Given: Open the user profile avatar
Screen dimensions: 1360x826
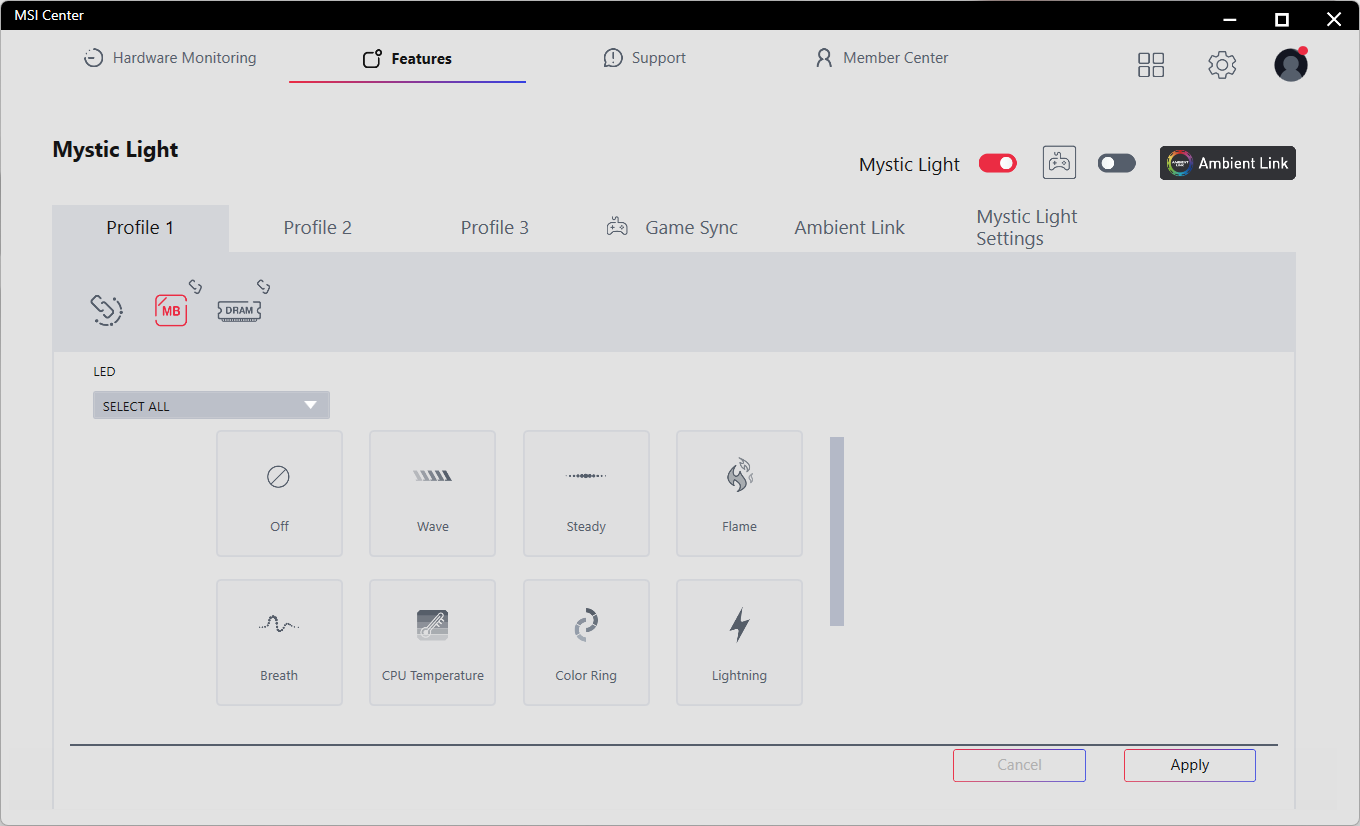Looking at the screenshot, I should (x=1291, y=65).
